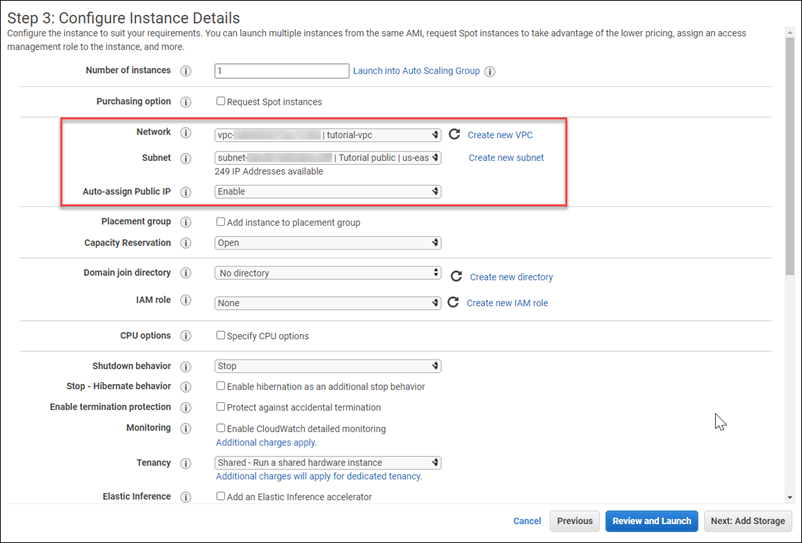The image size is (802, 543).
Task: Click the info icon beside Number of instances
Action: click(185, 72)
